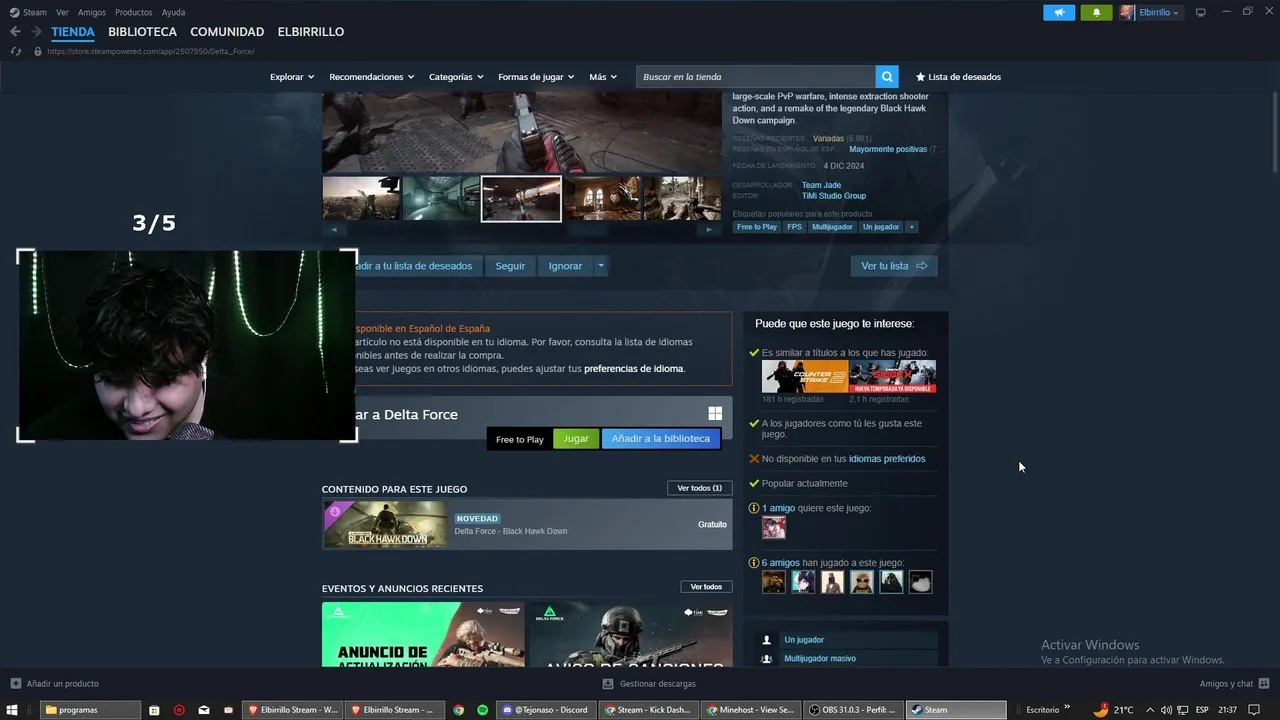Viewport: 1280px width, 720px height.
Task: Click the Windows platform icon in purchase box
Action: (x=715, y=413)
